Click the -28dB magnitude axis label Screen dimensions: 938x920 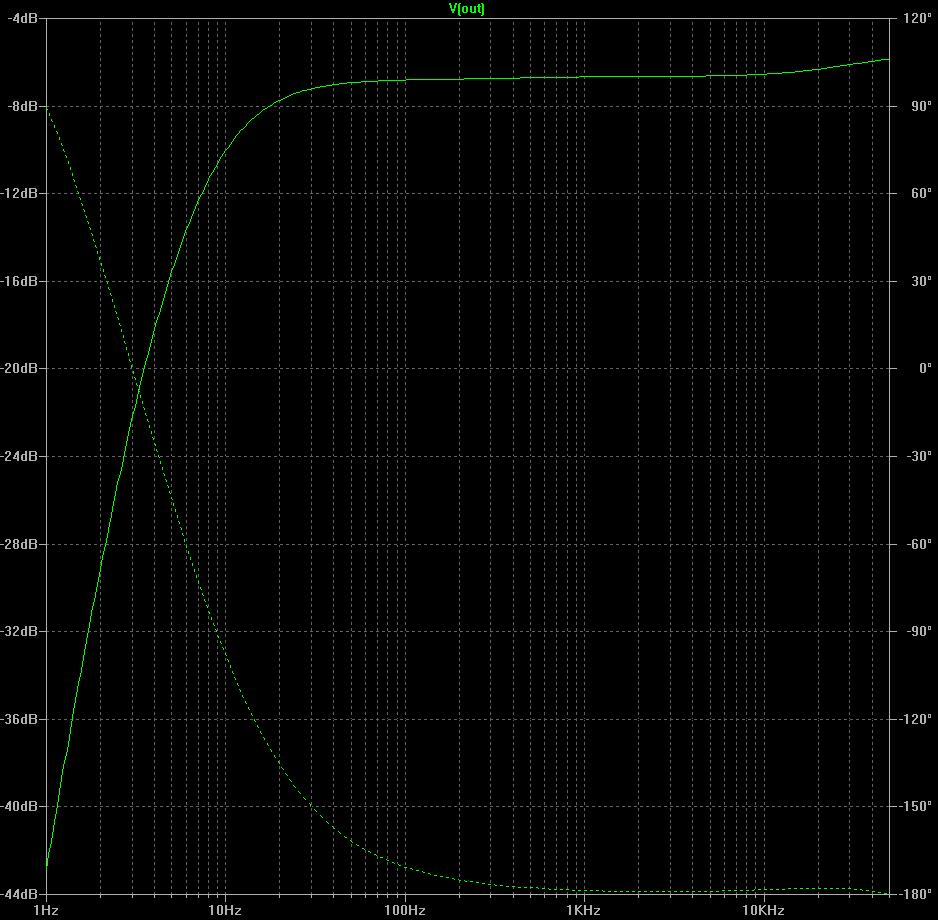pyautogui.click(x=19, y=544)
